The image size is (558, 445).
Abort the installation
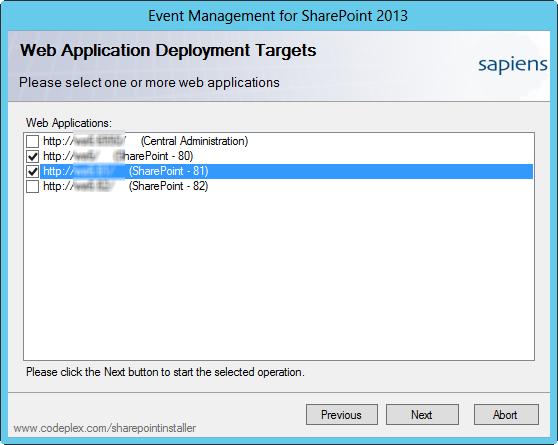click(506, 414)
